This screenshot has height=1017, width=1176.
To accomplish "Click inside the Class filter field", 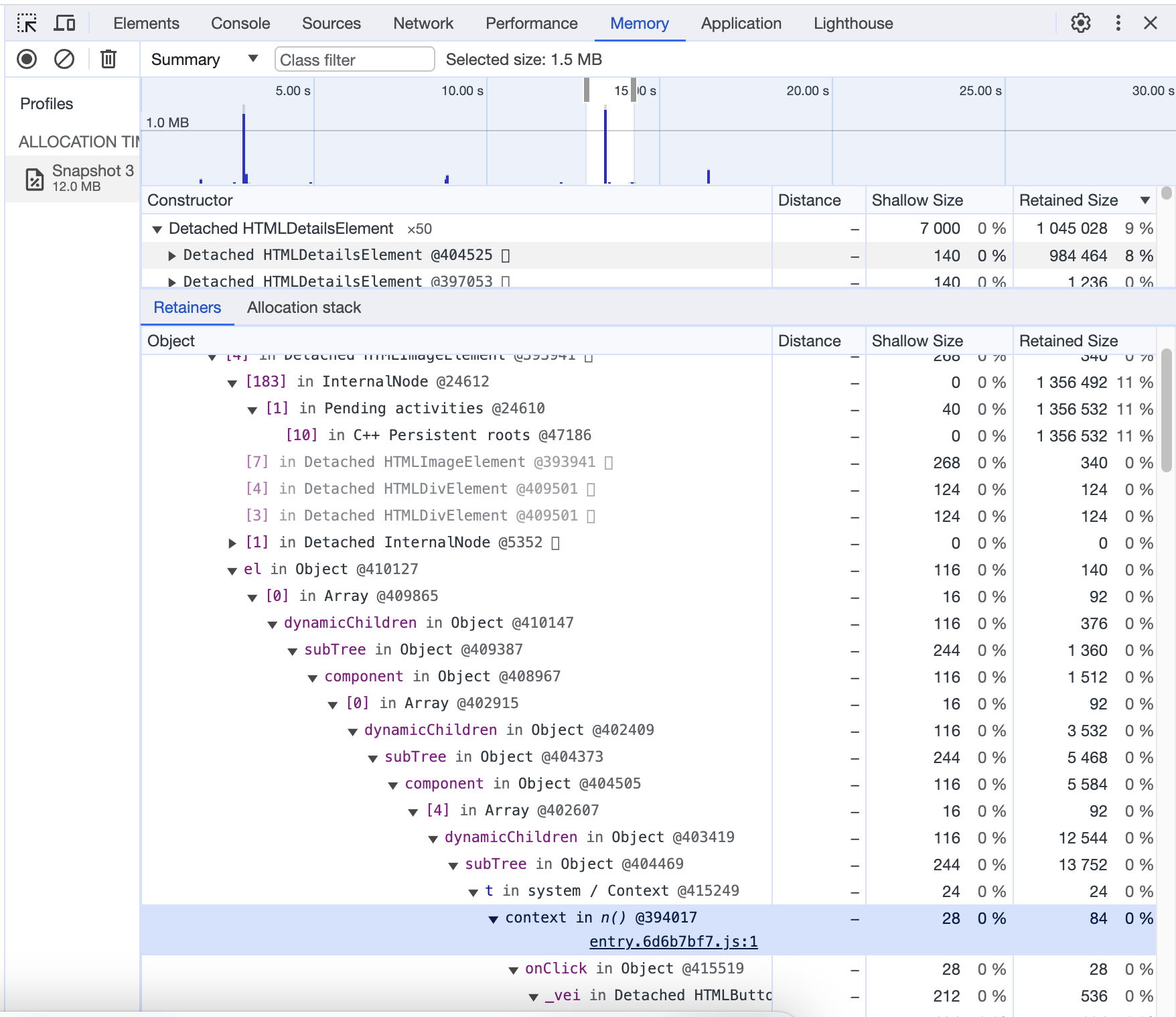I will coord(354,59).
